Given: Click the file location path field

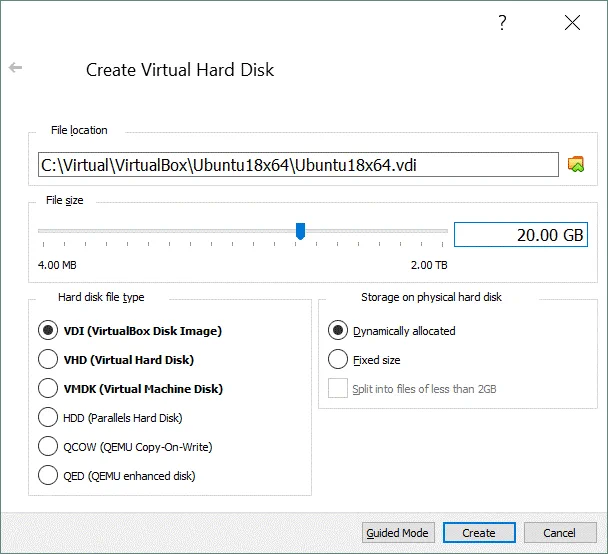Looking at the screenshot, I should (297, 164).
